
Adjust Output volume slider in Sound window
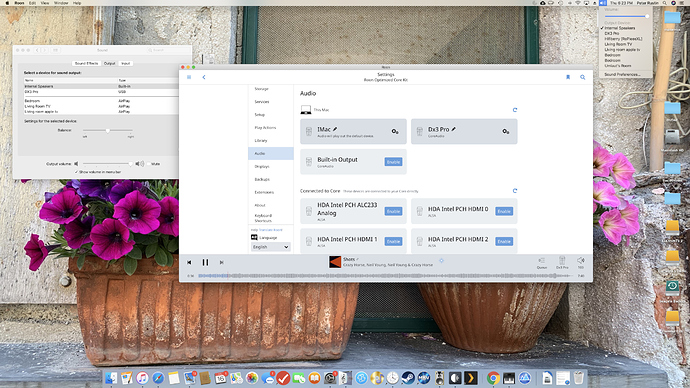point(106,164)
